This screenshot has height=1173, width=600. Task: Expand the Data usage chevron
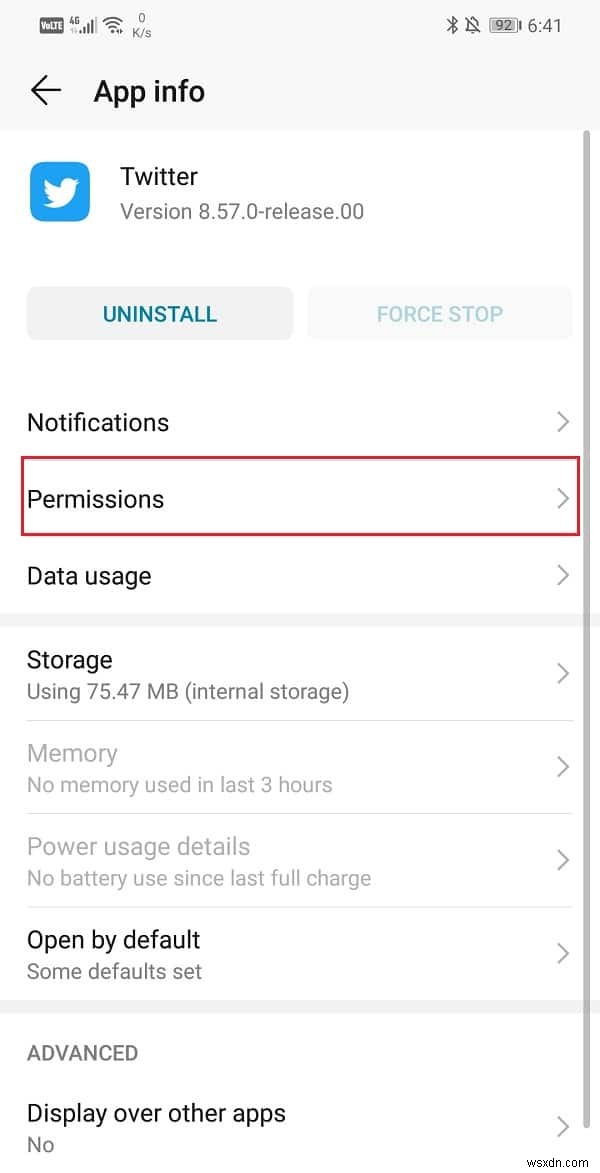(x=563, y=576)
